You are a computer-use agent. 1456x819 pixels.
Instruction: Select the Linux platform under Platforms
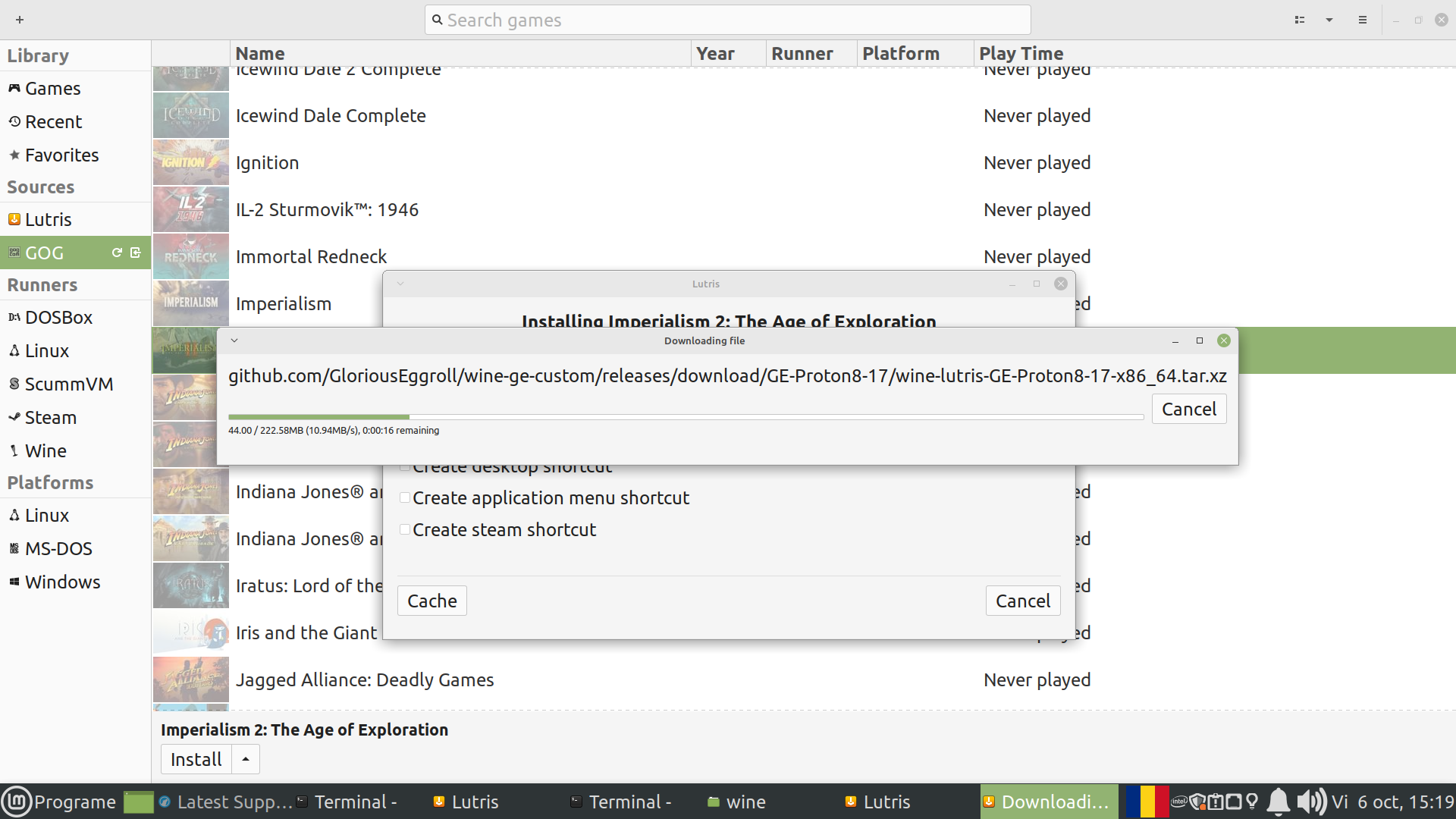76,516
